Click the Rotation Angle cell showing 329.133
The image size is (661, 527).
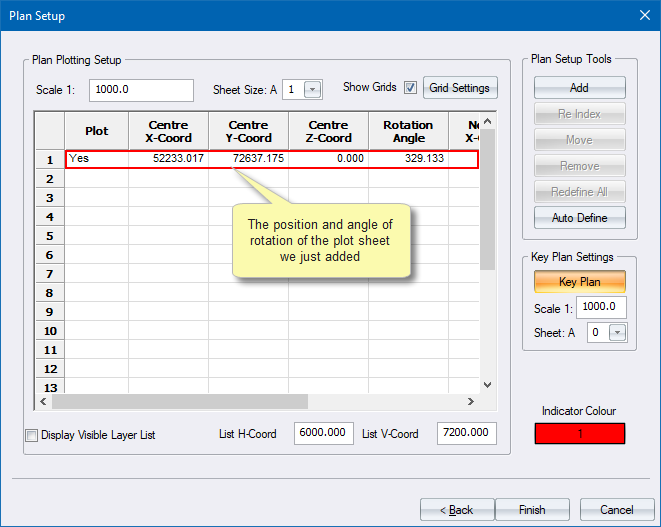408,159
